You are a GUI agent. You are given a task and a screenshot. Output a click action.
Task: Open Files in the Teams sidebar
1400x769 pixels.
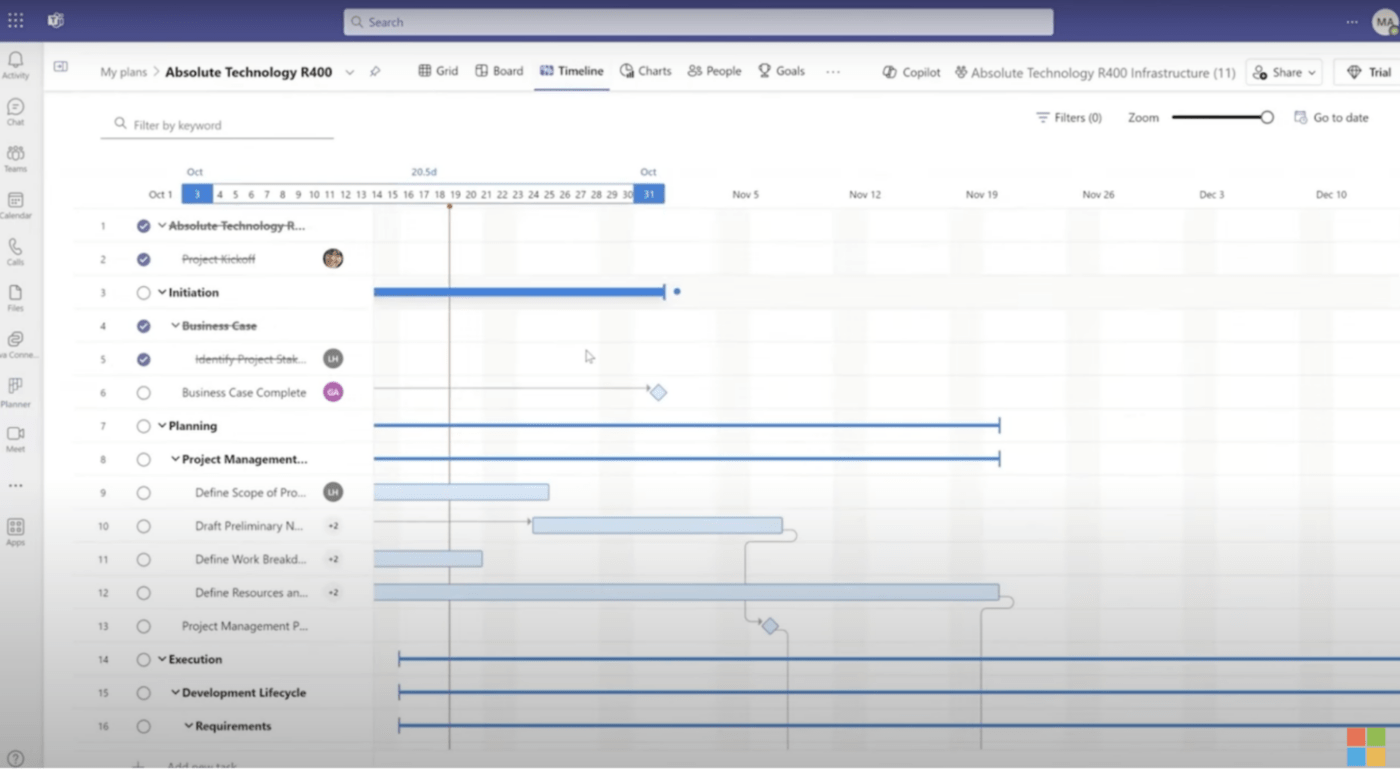15,298
